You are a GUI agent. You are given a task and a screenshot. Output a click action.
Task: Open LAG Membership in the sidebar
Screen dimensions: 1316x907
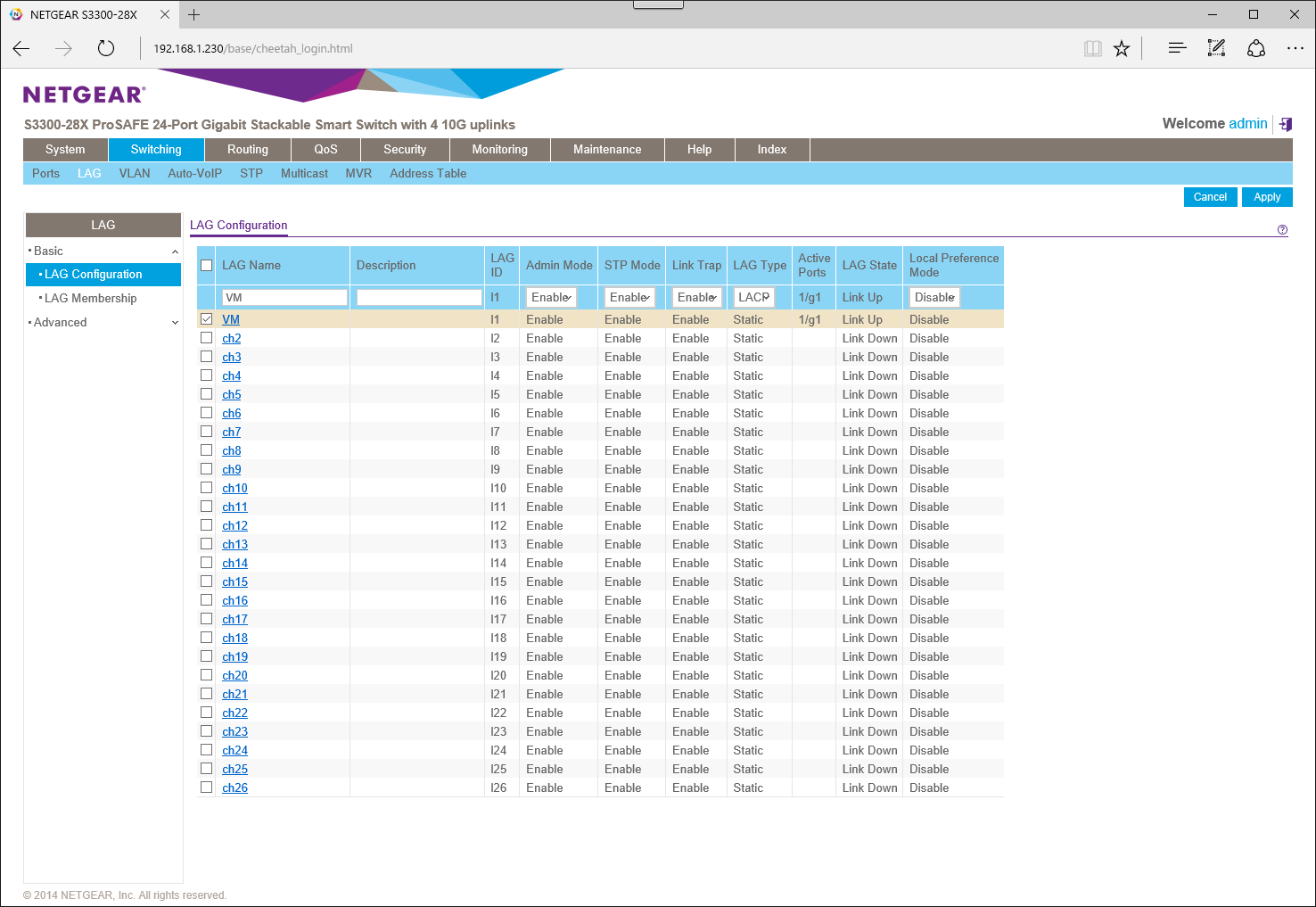tap(91, 299)
